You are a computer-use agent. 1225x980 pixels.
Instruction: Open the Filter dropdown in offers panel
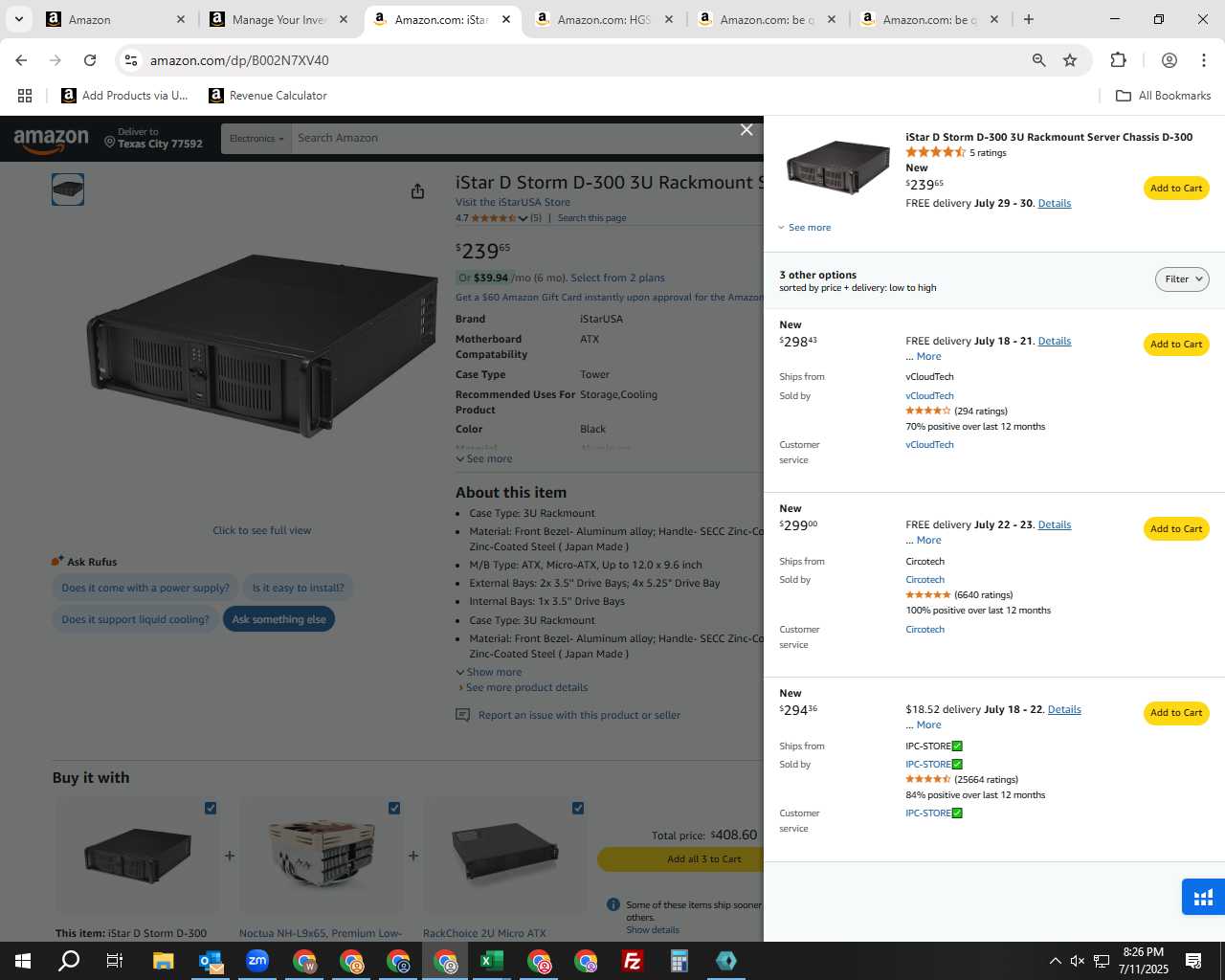pyautogui.click(x=1182, y=279)
